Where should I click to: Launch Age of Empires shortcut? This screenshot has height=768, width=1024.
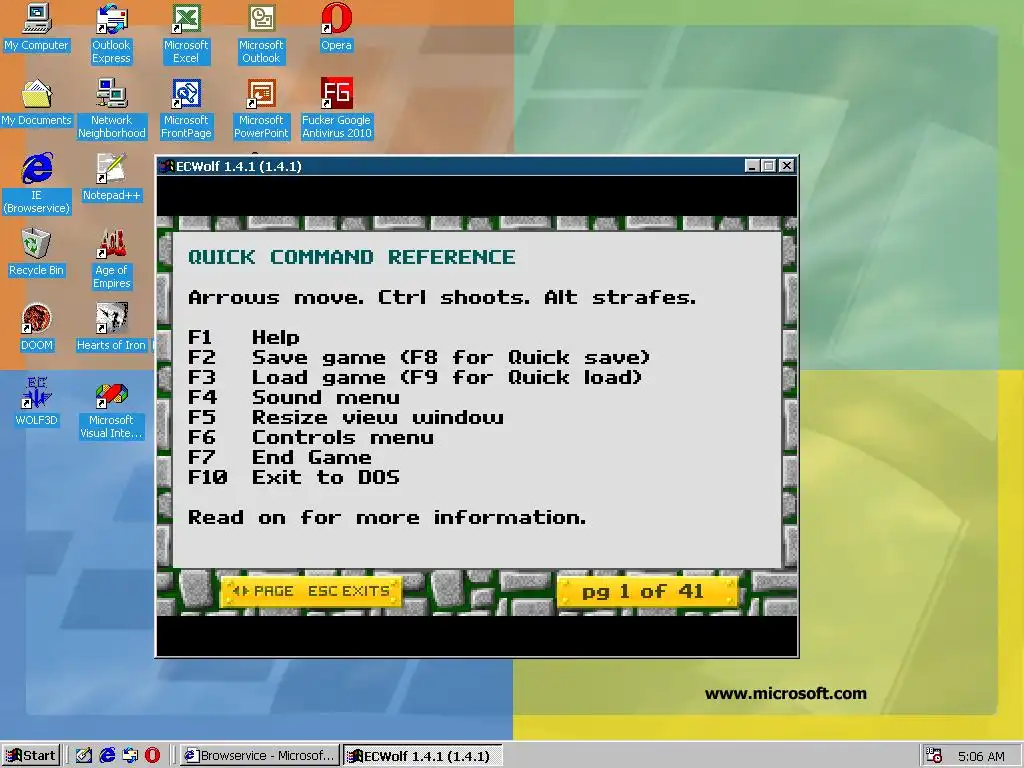pyautogui.click(x=112, y=258)
